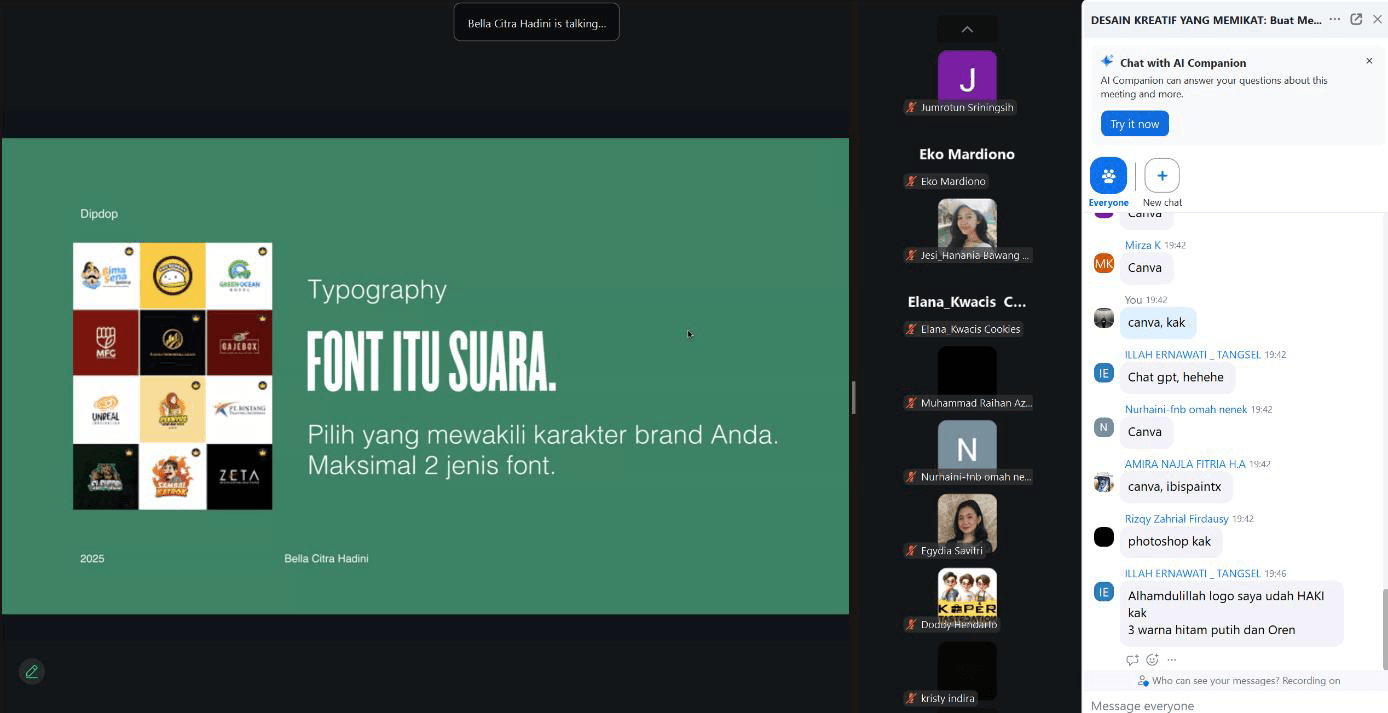The height and width of the screenshot is (713, 1388).
Task: Open the chat panel more options menu
Action: 1336,19
